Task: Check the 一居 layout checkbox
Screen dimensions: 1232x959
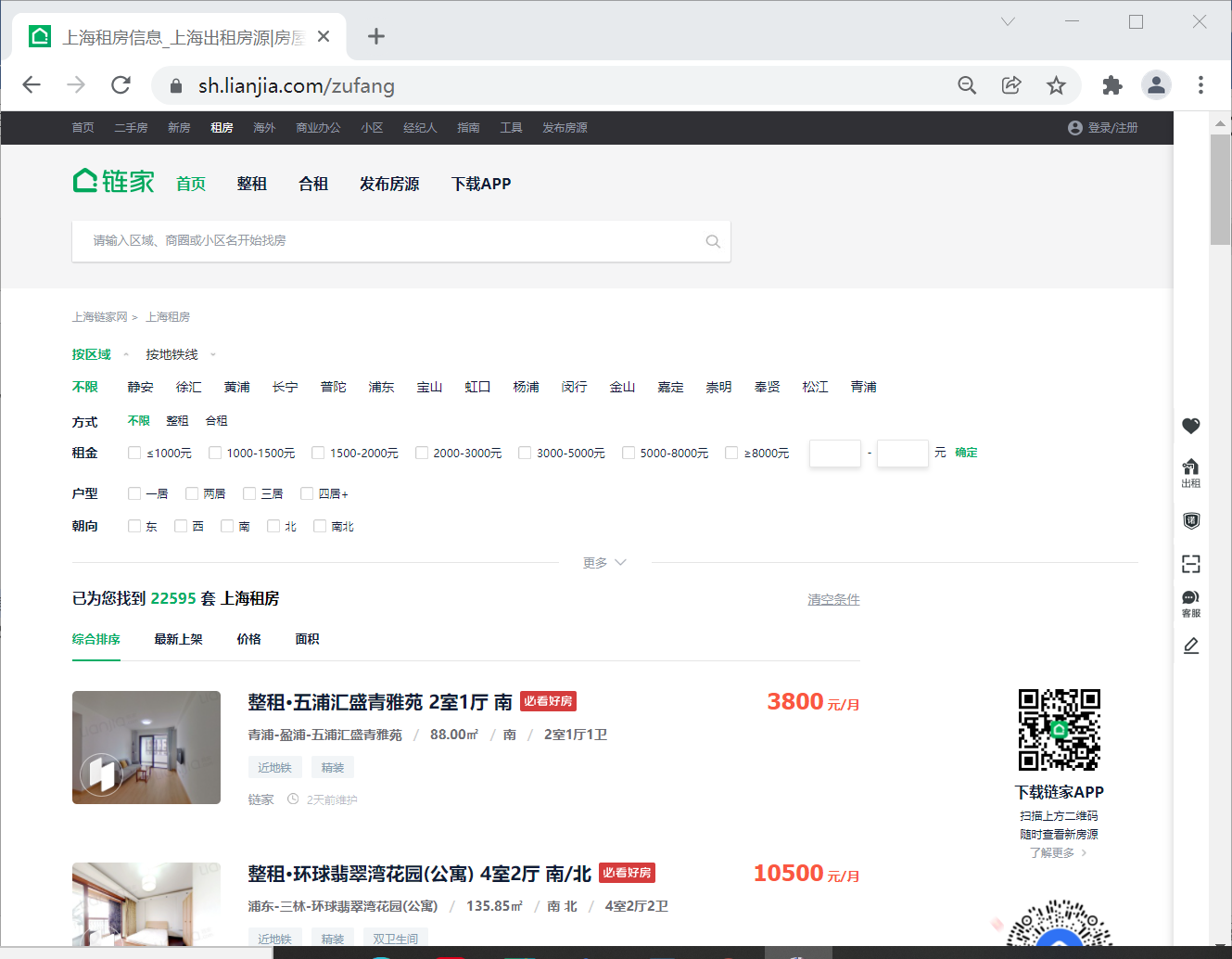Action: pos(134,493)
